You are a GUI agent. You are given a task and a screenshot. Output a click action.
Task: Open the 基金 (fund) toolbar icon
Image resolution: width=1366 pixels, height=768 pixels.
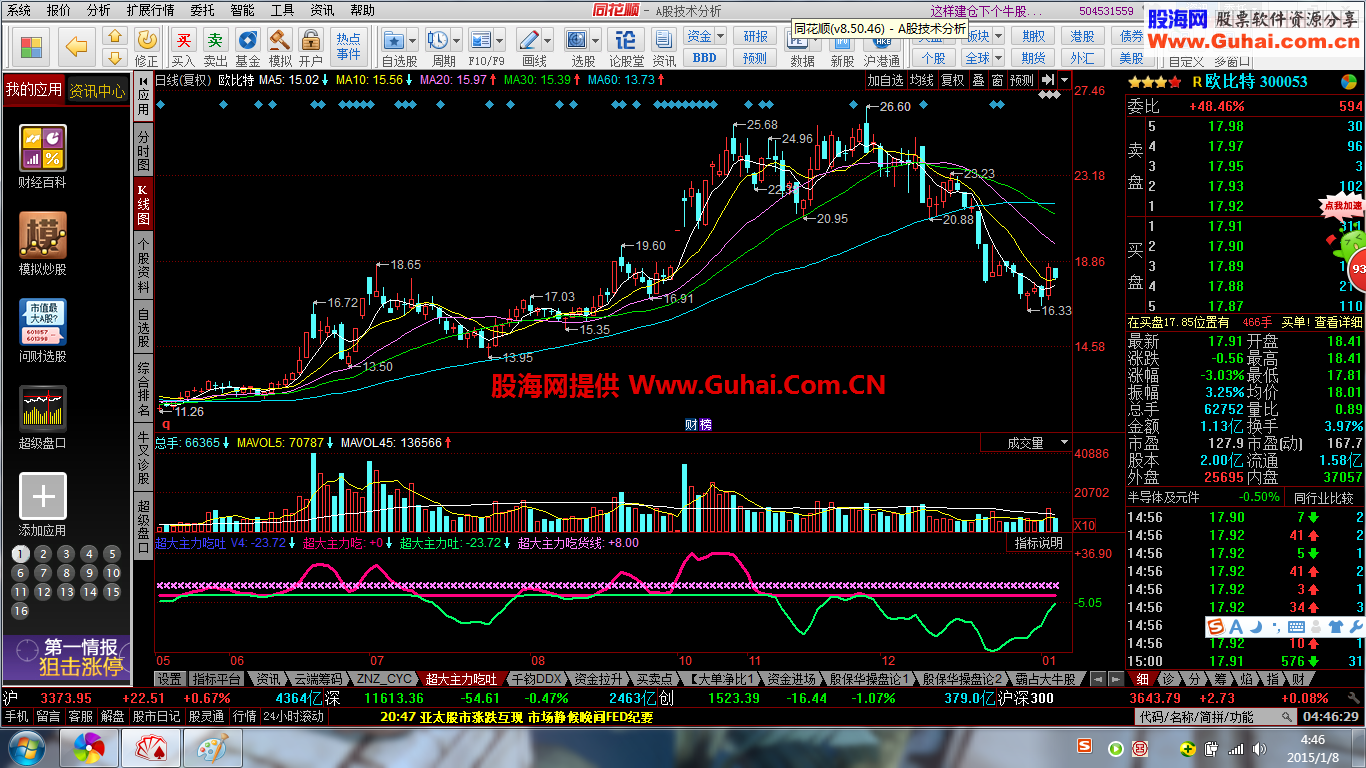point(247,47)
